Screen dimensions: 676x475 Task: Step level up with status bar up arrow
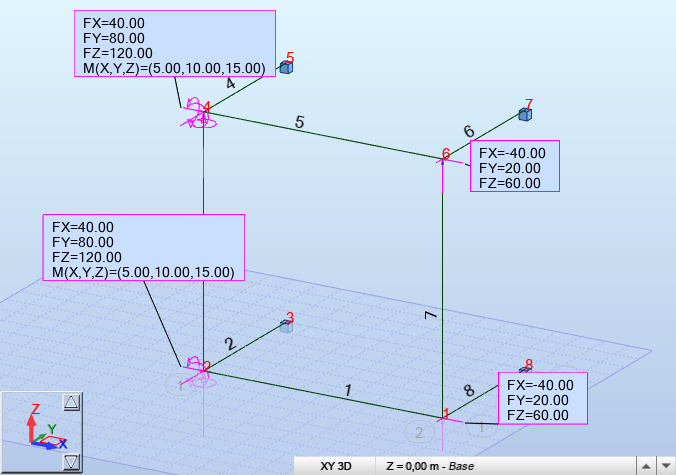tap(646, 466)
